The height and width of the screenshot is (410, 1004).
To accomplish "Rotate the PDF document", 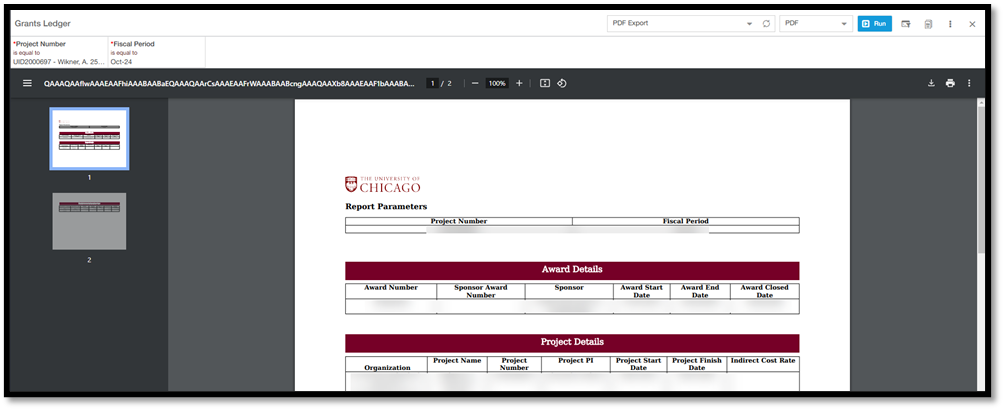I will pyautogui.click(x=562, y=83).
